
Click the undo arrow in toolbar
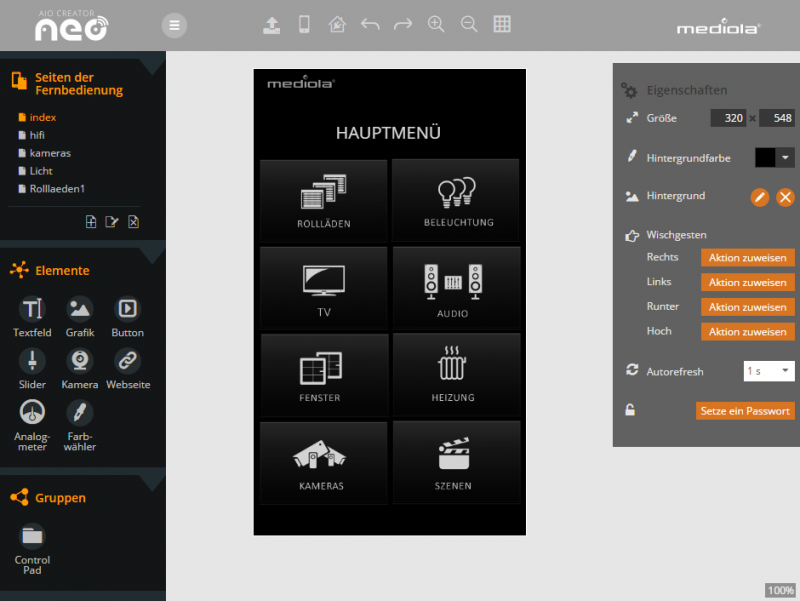(x=370, y=25)
